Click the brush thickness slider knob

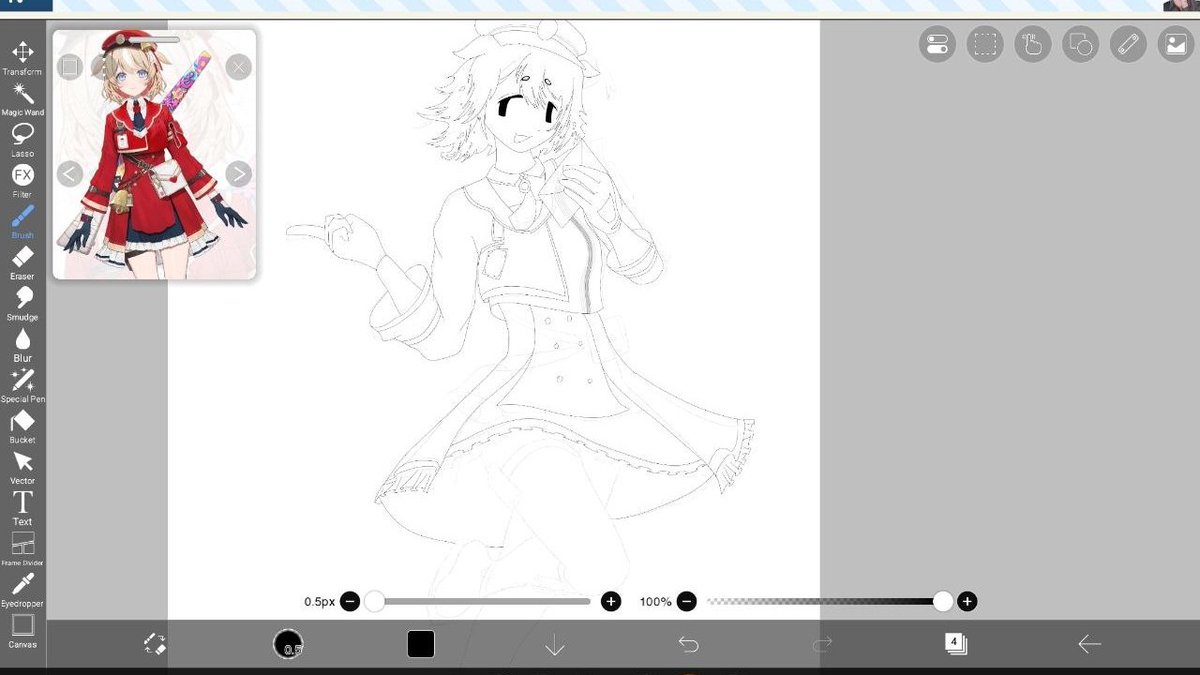[x=374, y=601]
